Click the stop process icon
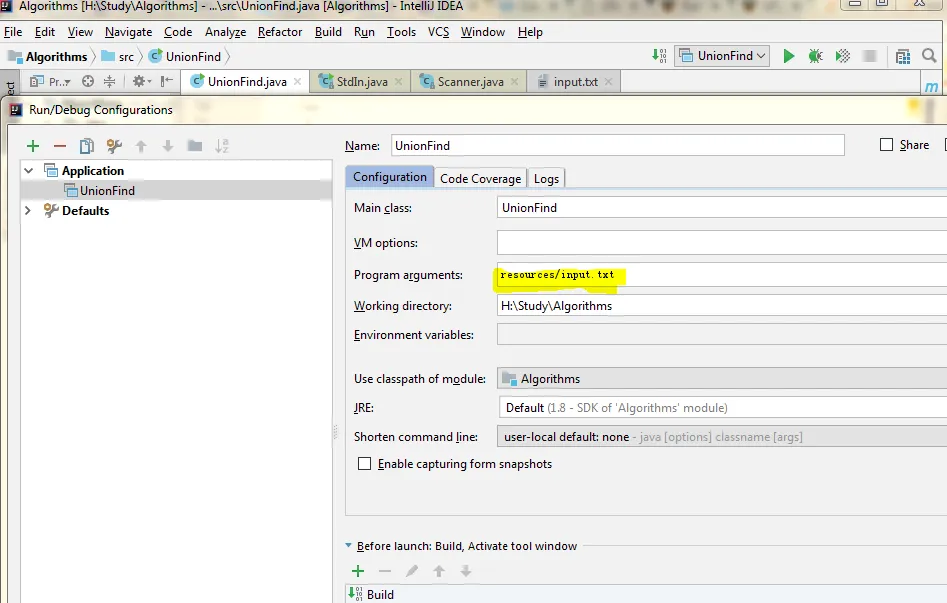 (x=870, y=56)
